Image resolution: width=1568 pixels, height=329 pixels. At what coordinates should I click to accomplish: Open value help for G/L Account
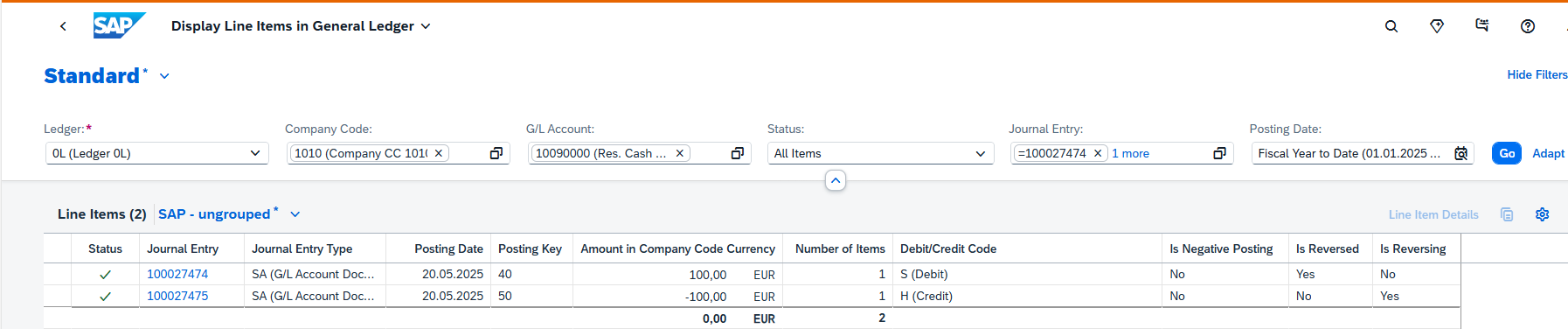click(x=738, y=153)
